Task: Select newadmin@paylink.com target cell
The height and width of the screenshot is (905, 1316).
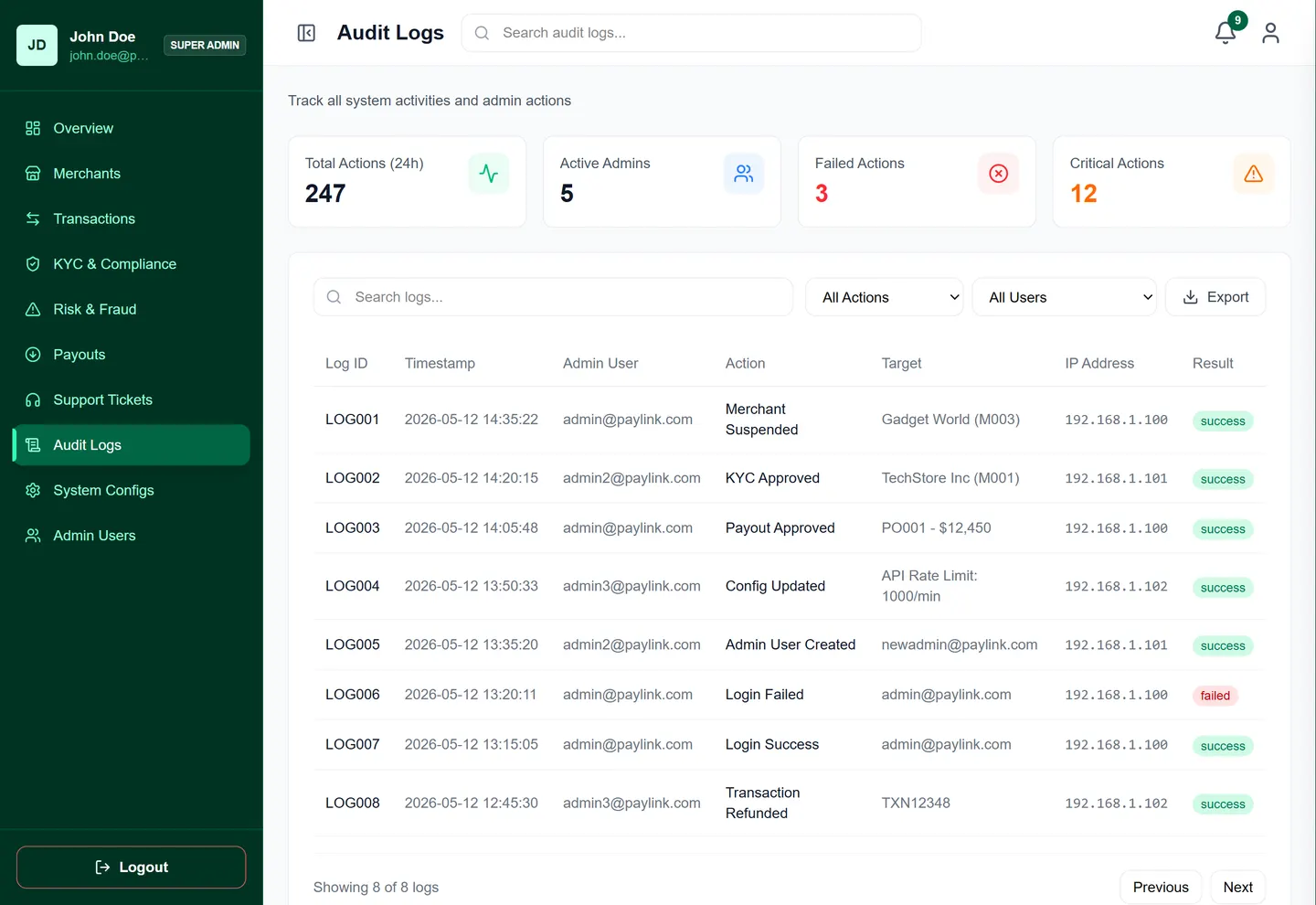Action: click(960, 644)
